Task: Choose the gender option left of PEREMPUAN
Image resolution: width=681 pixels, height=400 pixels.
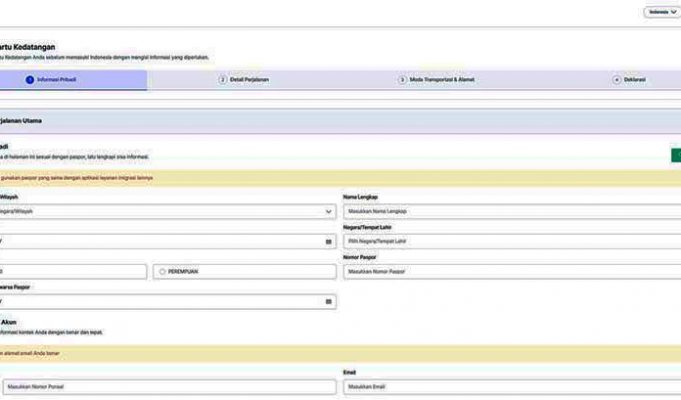Action: pyautogui.click(x=70, y=271)
